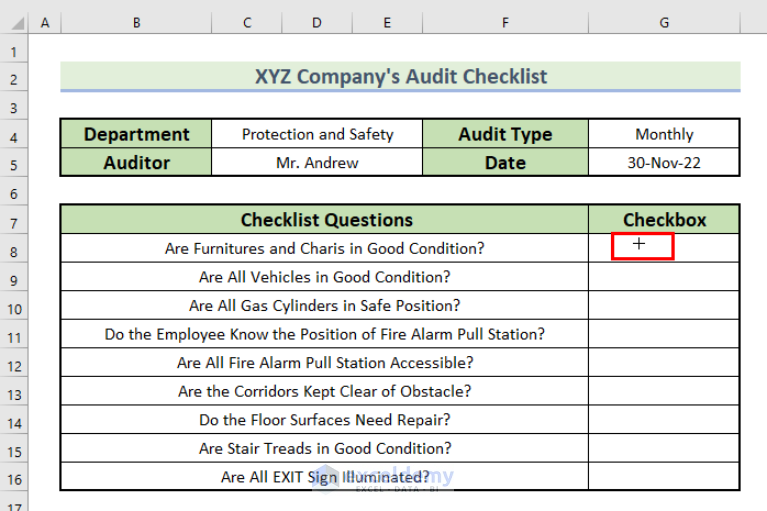Select column C header
The height and width of the screenshot is (511, 767).
pos(247,22)
